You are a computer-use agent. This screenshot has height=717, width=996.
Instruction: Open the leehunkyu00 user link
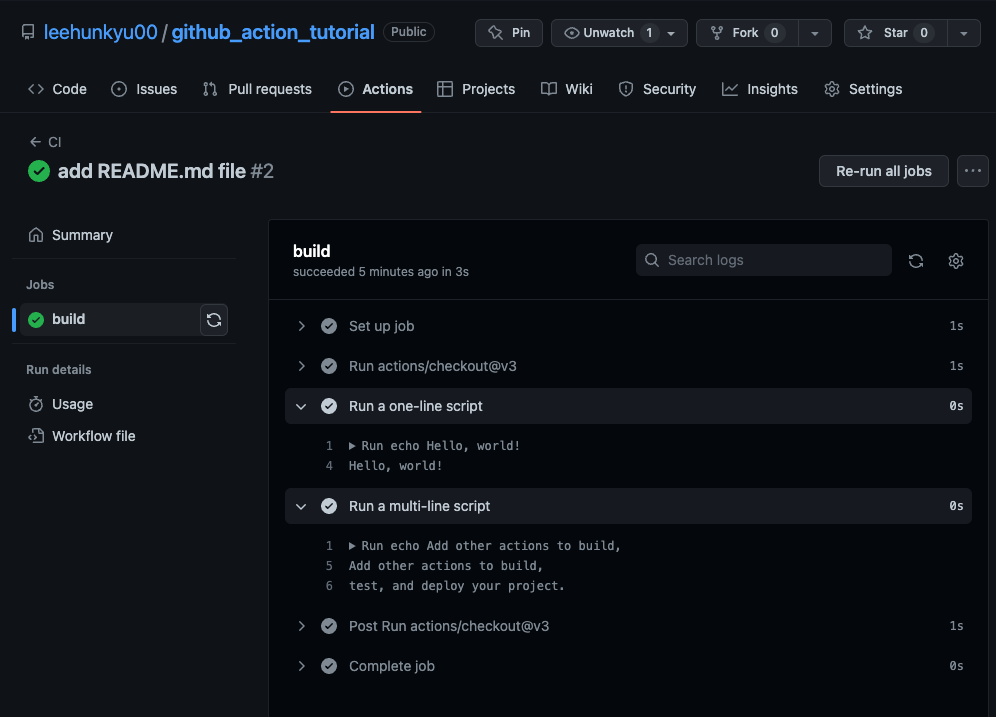pyautogui.click(x=100, y=32)
